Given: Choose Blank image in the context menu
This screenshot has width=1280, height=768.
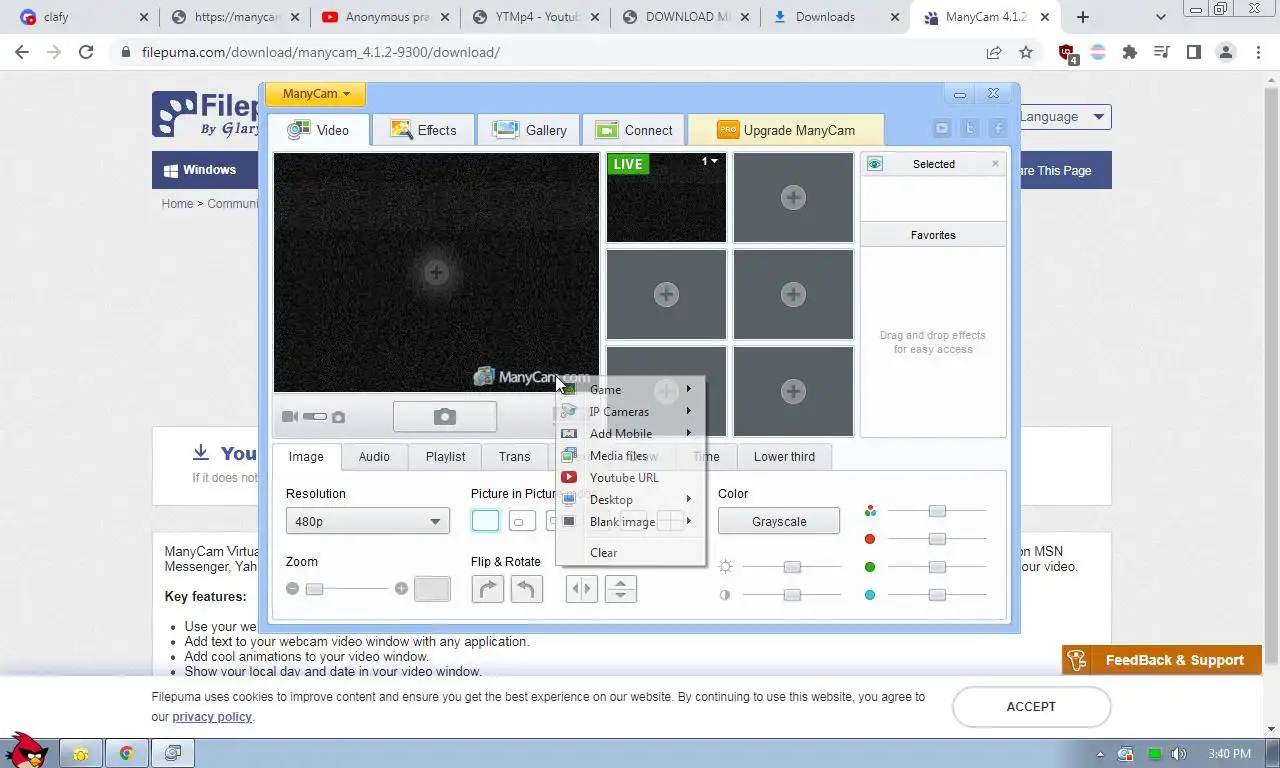Looking at the screenshot, I should click(x=631, y=522).
